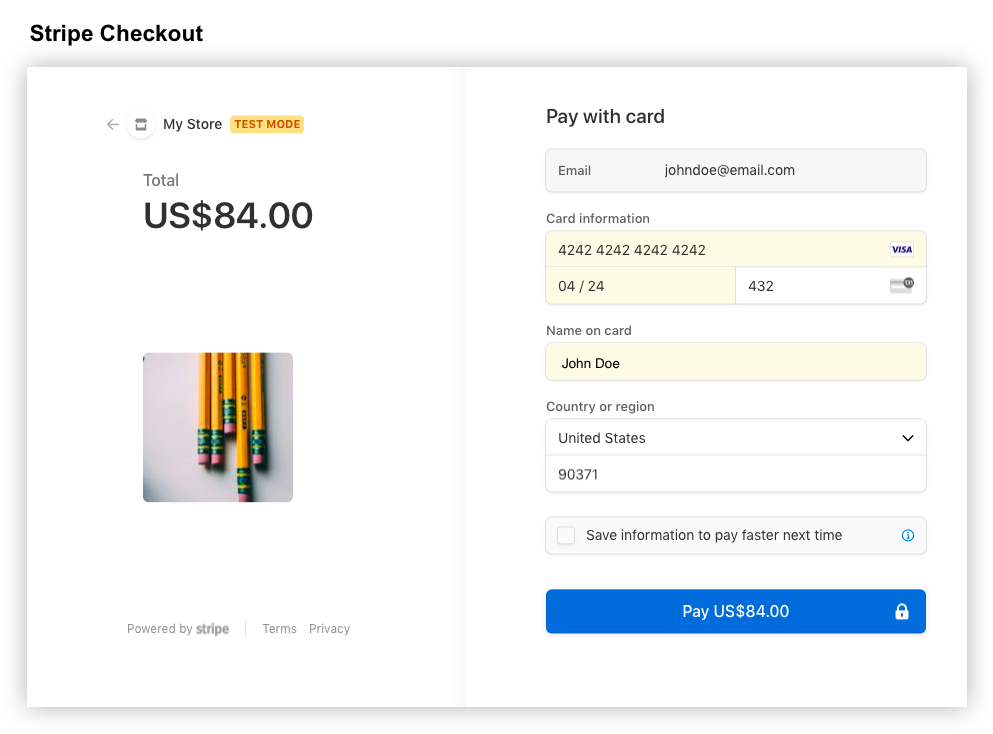Click the info icon beside save information

click(908, 535)
